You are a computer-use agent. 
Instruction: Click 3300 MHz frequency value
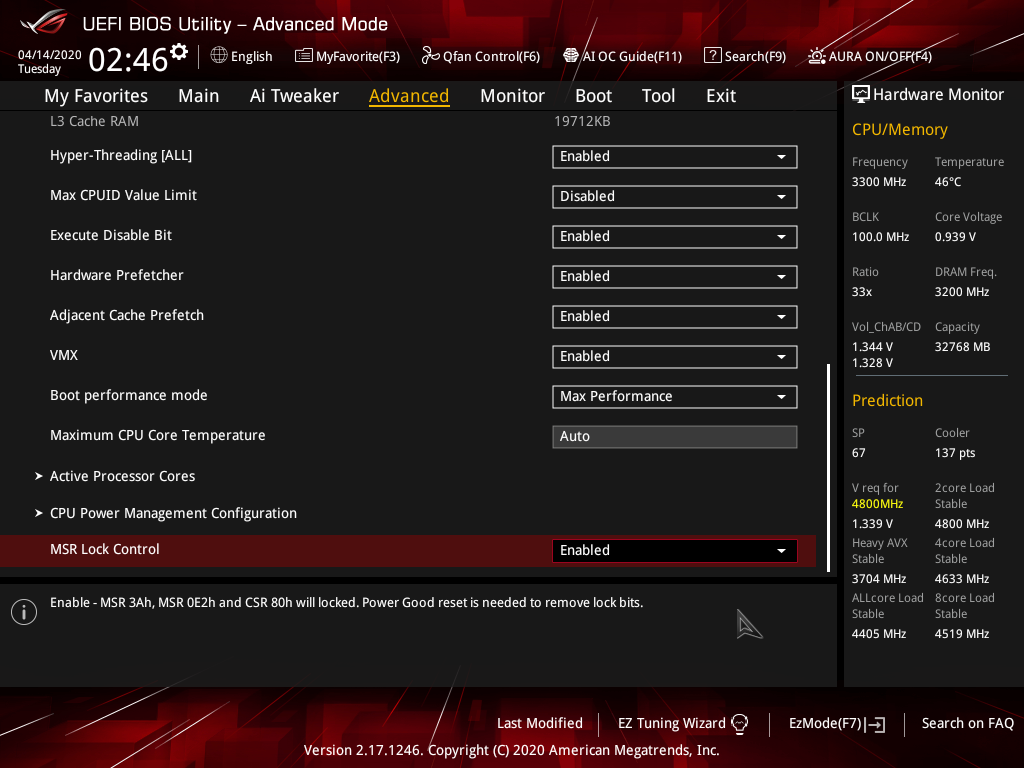[x=878, y=182]
